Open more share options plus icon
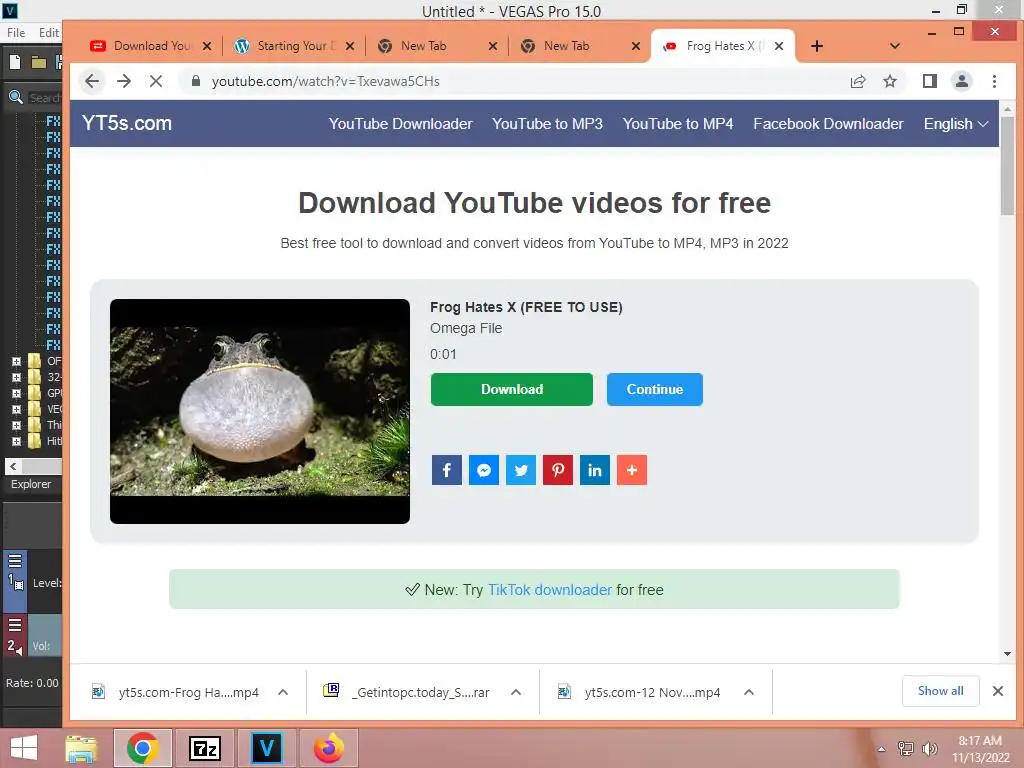Screen dimensions: 1024x768 [x=632, y=470]
